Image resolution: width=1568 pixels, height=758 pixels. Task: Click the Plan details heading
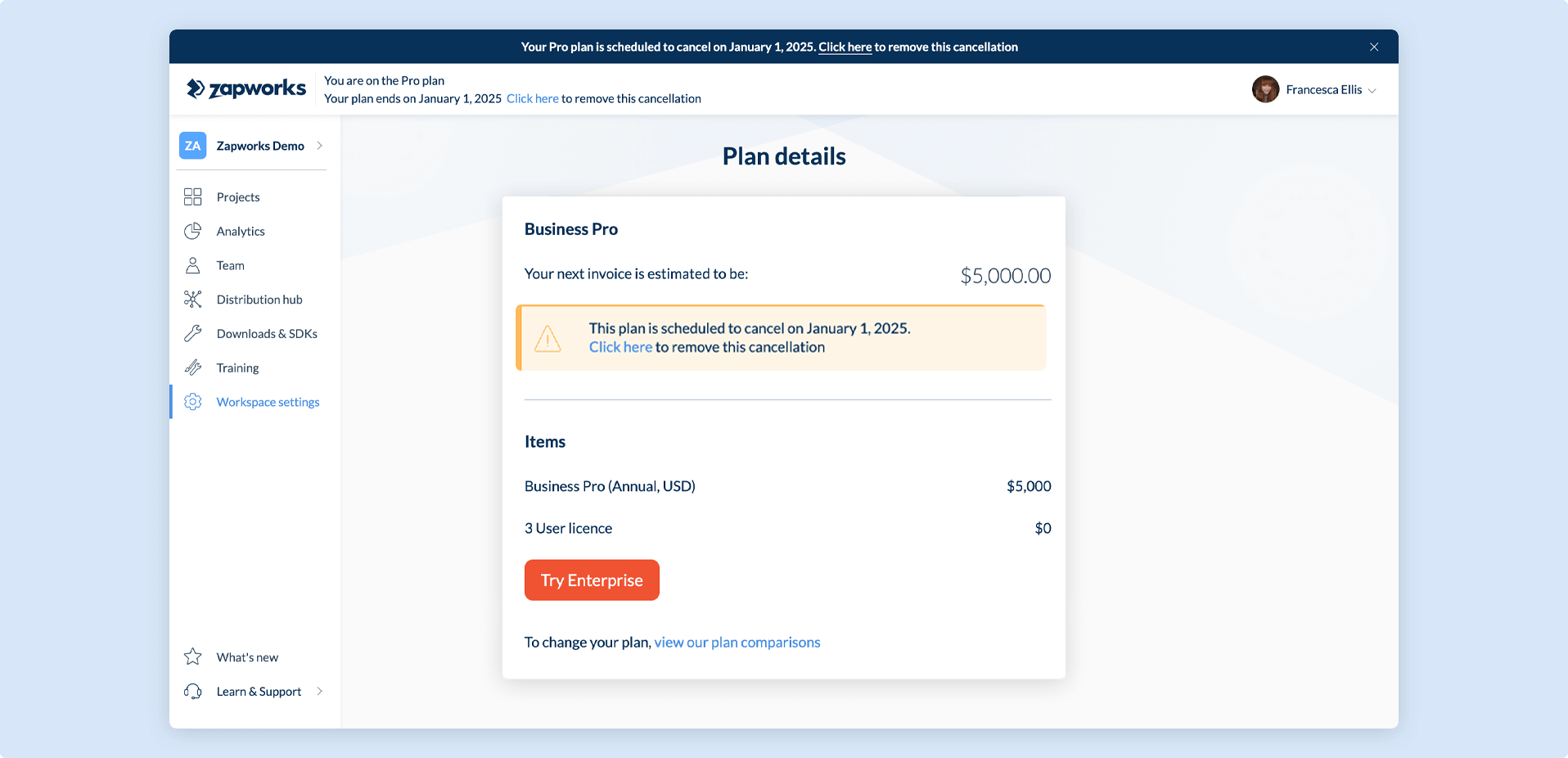[x=784, y=156]
